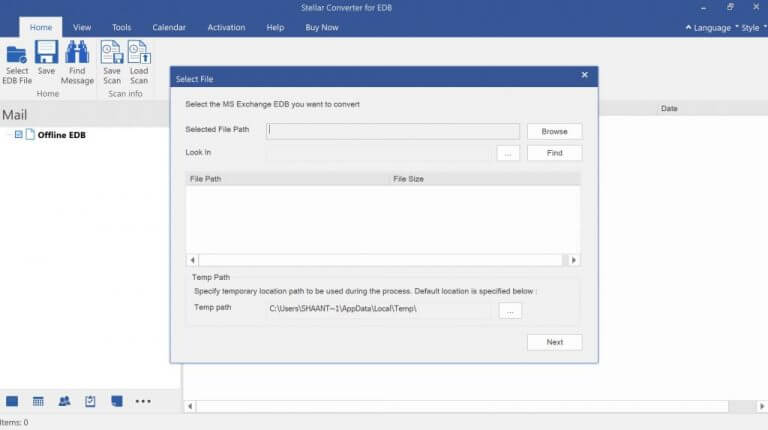Click the Items: 0 status text
The width and height of the screenshot is (768, 430).
14,422
